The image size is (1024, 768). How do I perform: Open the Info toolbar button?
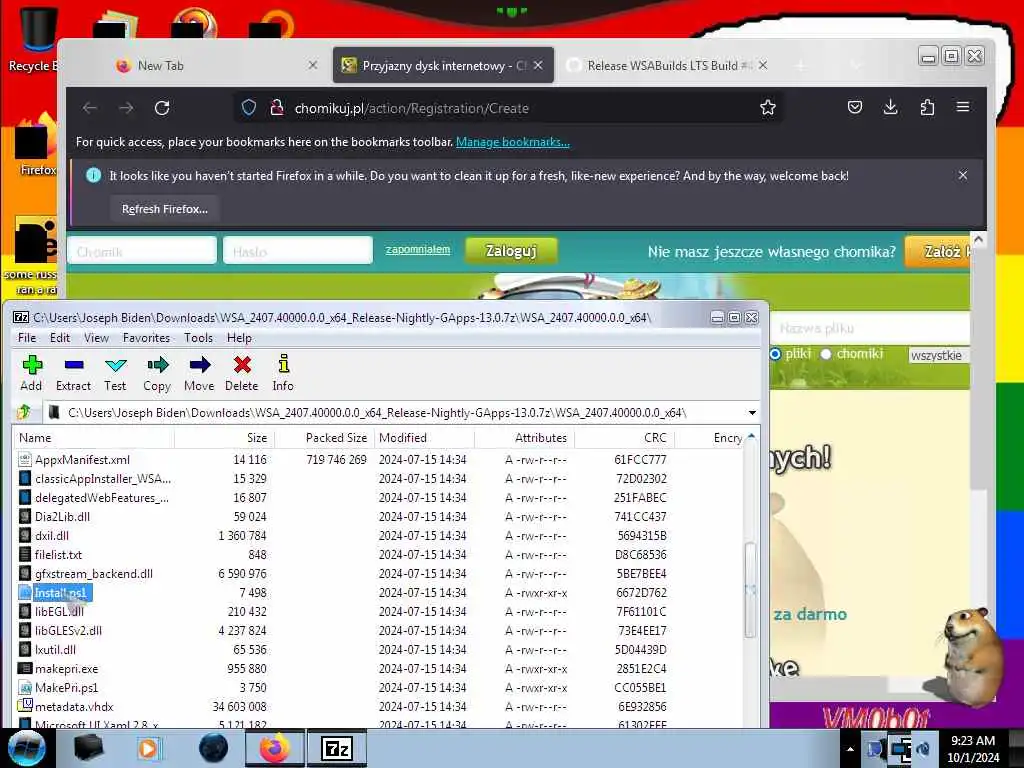[283, 373]
